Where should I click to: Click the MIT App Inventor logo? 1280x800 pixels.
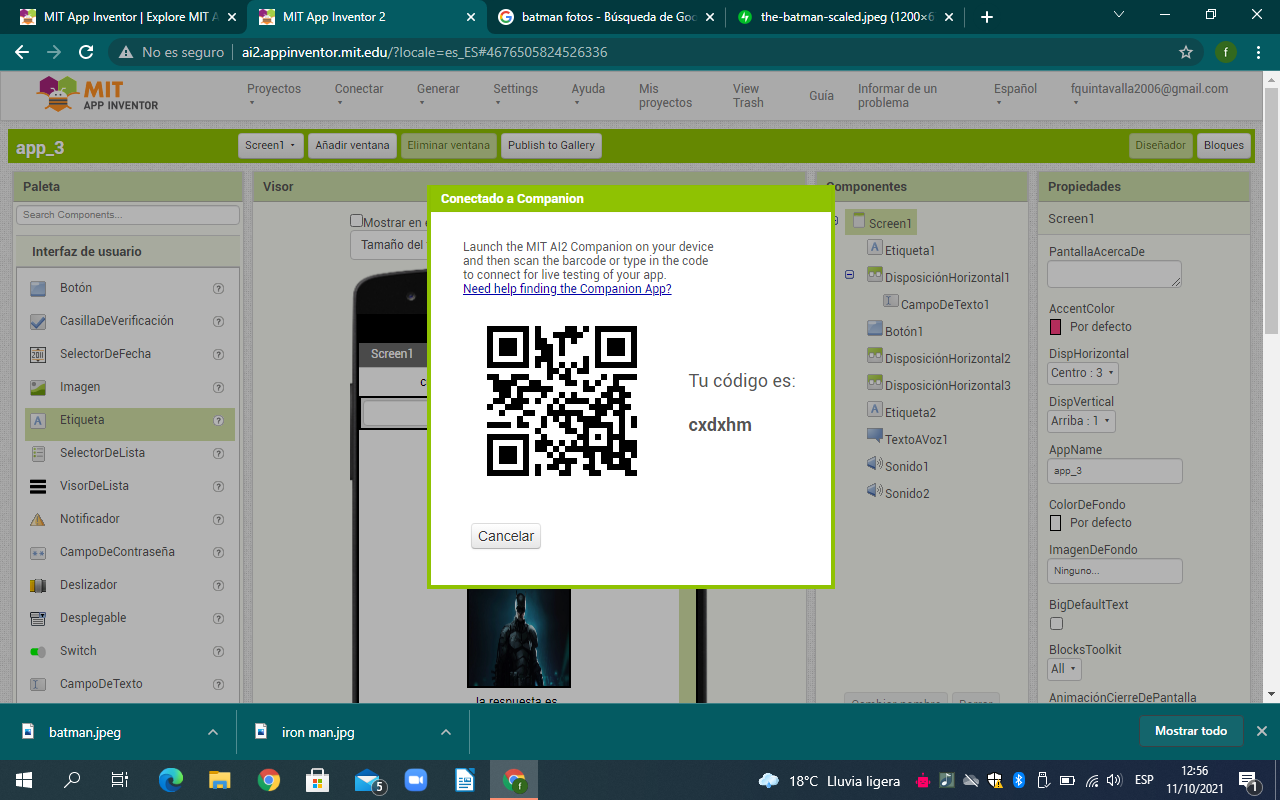[97, 95]
